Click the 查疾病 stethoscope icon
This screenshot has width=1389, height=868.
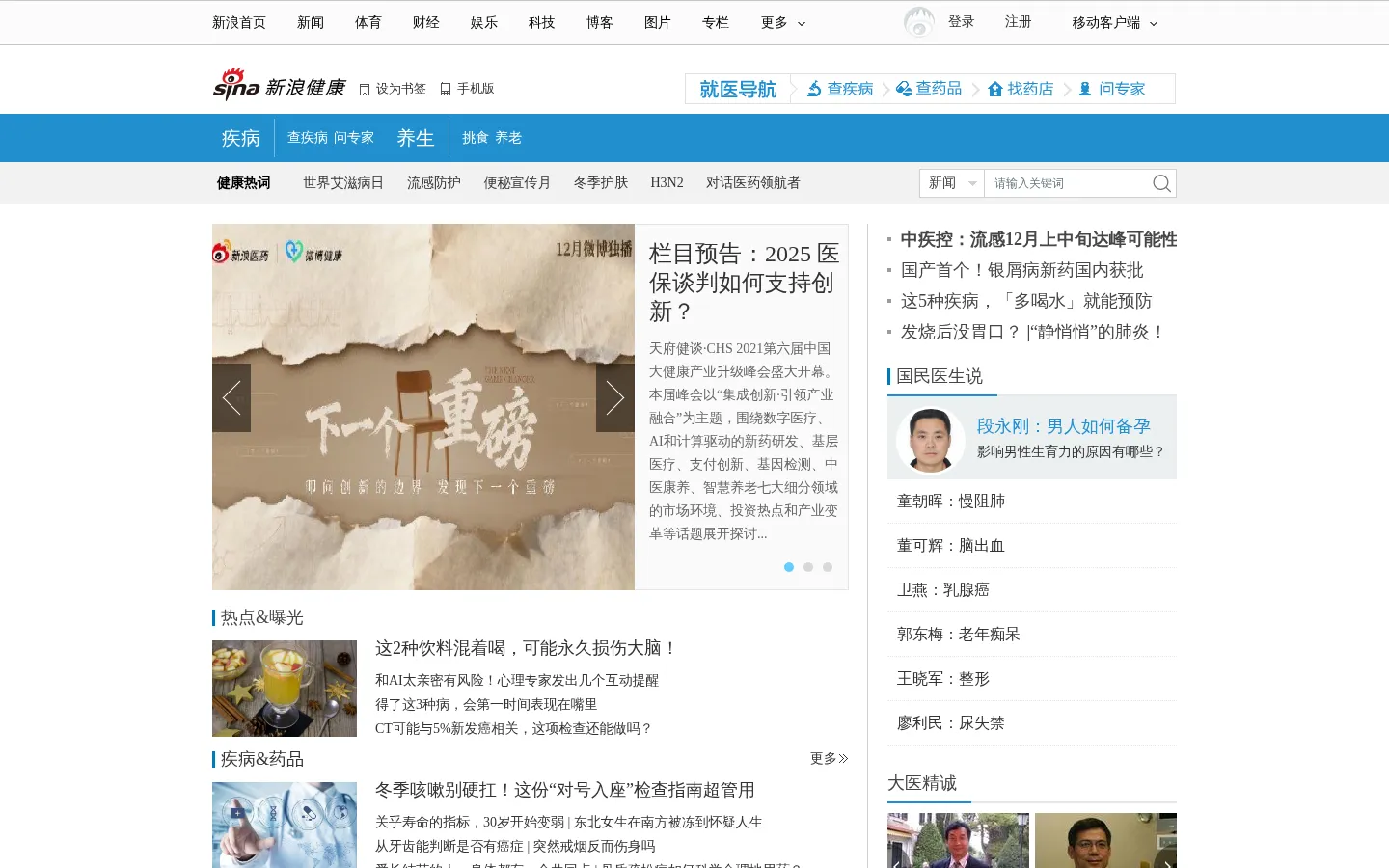click(x=814, y=89)
